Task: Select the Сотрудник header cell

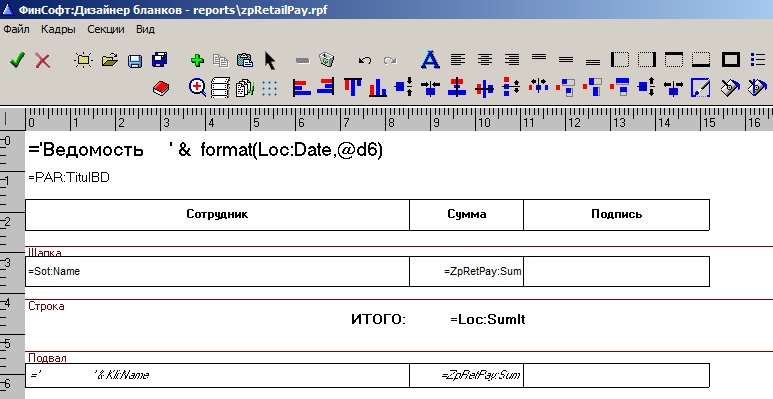Action: pos(217,215)
